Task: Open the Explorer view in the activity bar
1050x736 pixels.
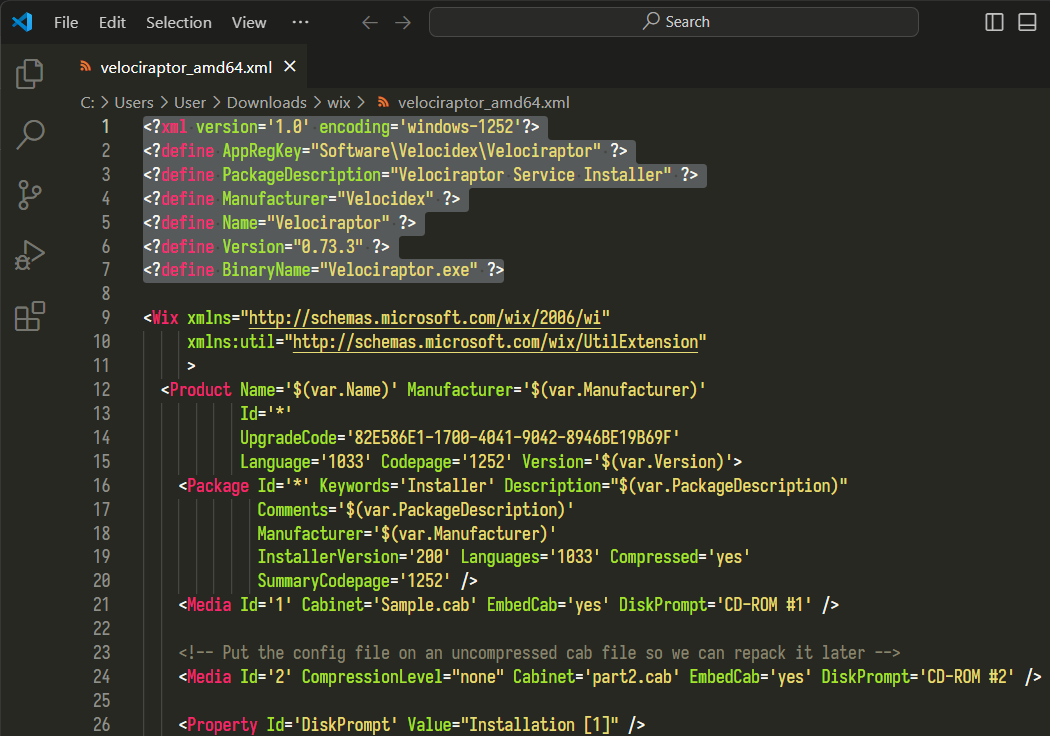Action: click(29, 73)
